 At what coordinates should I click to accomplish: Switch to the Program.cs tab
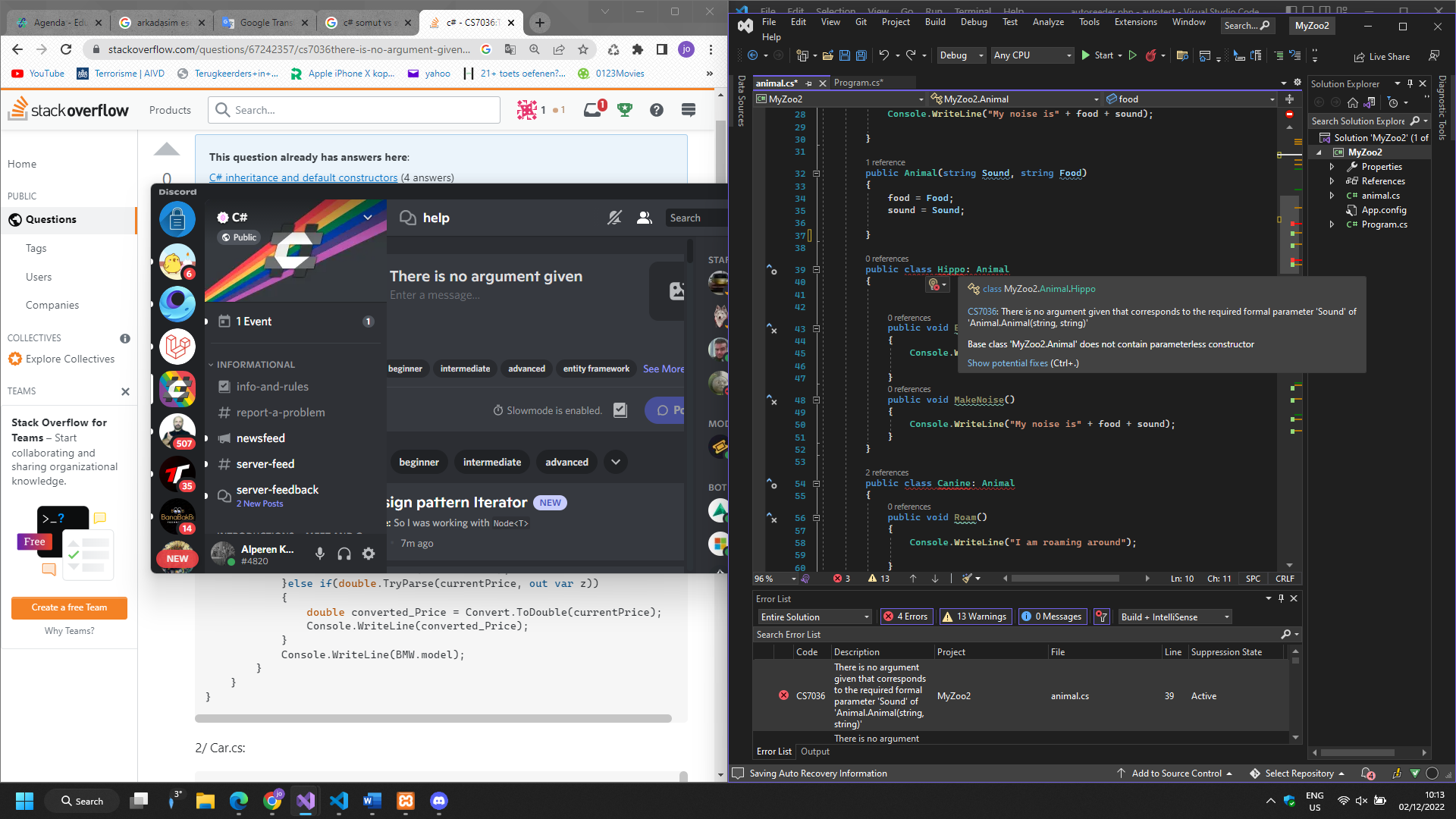coord(858,83)
